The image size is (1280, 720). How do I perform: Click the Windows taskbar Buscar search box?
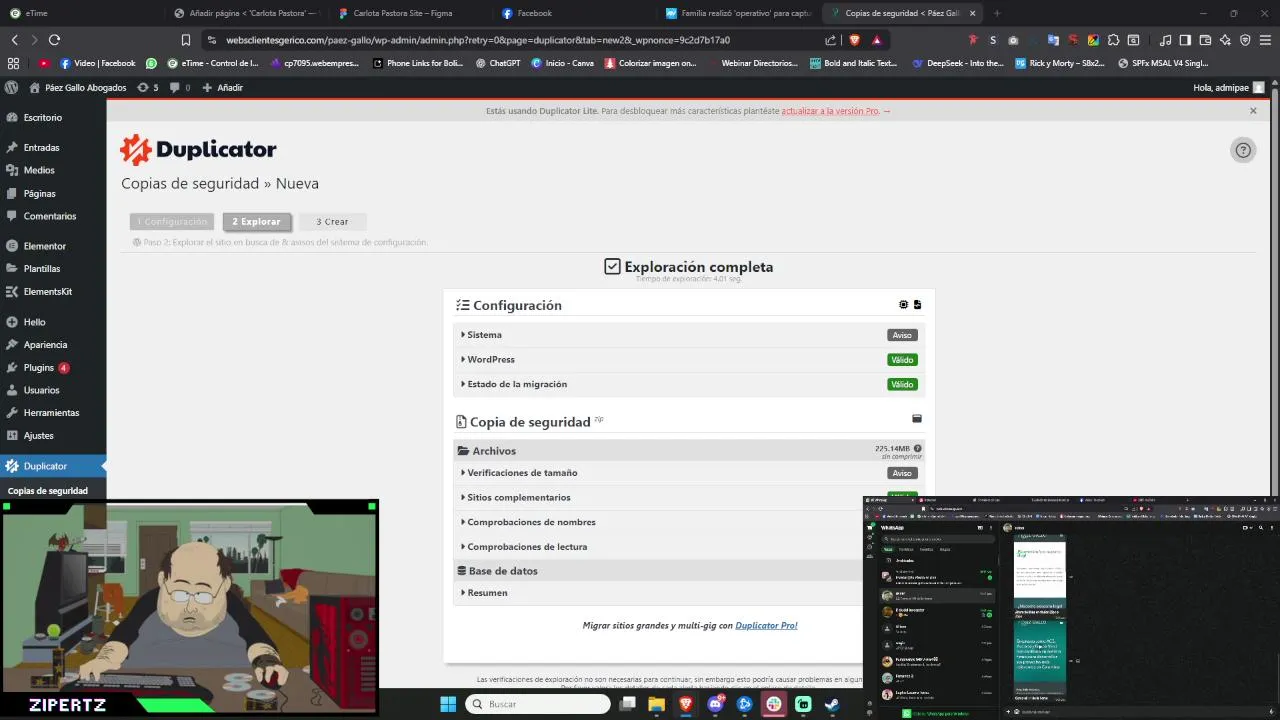click(x=539, y=704)
